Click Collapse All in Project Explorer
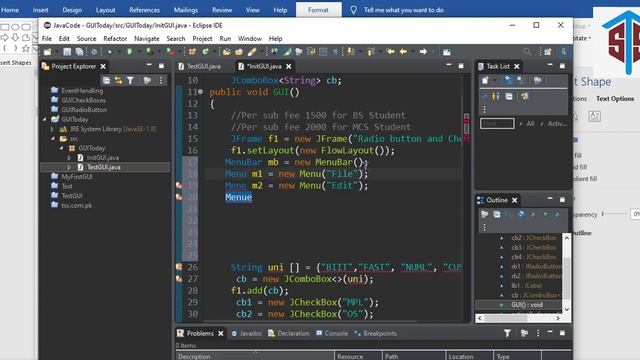Screen dimensions: 640x360 click(x=106, y=80)
